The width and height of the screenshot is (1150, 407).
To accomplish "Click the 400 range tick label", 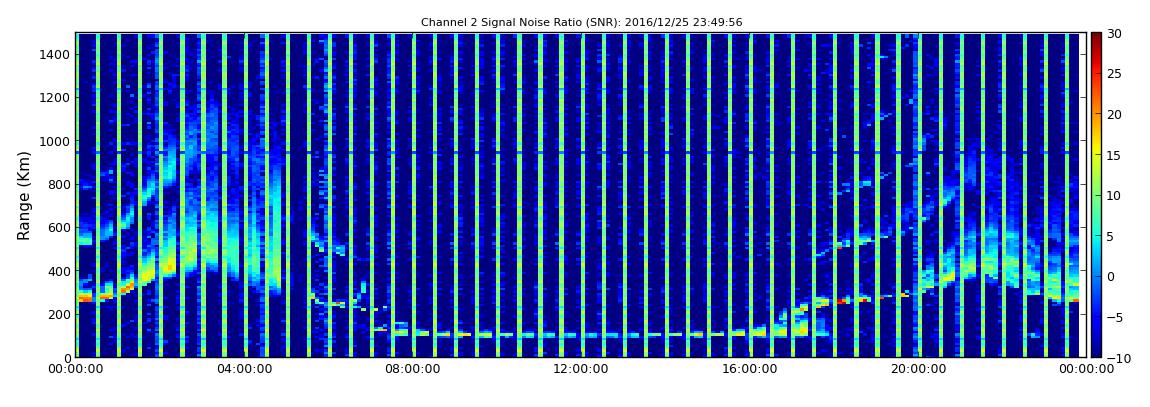I will click(x=59, y=271).
